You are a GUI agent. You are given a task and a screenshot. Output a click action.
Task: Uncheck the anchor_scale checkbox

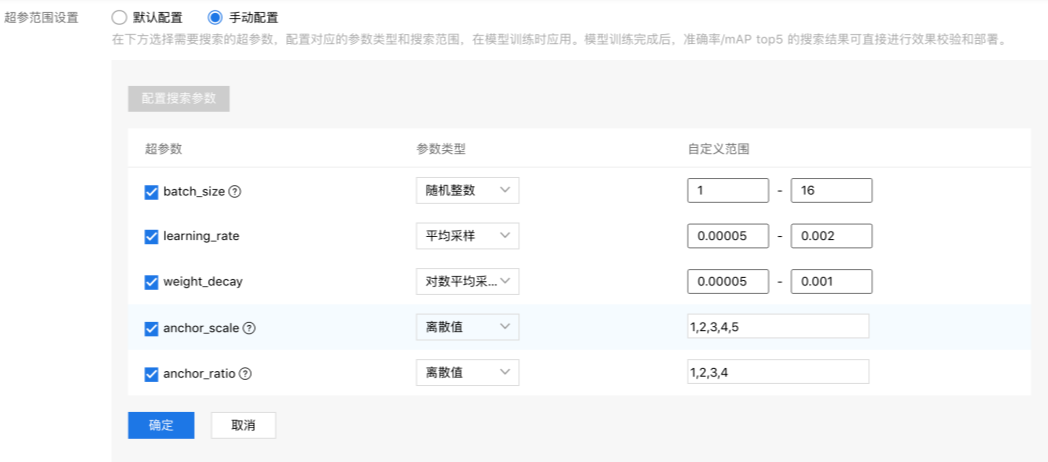(x=152, y=328)
